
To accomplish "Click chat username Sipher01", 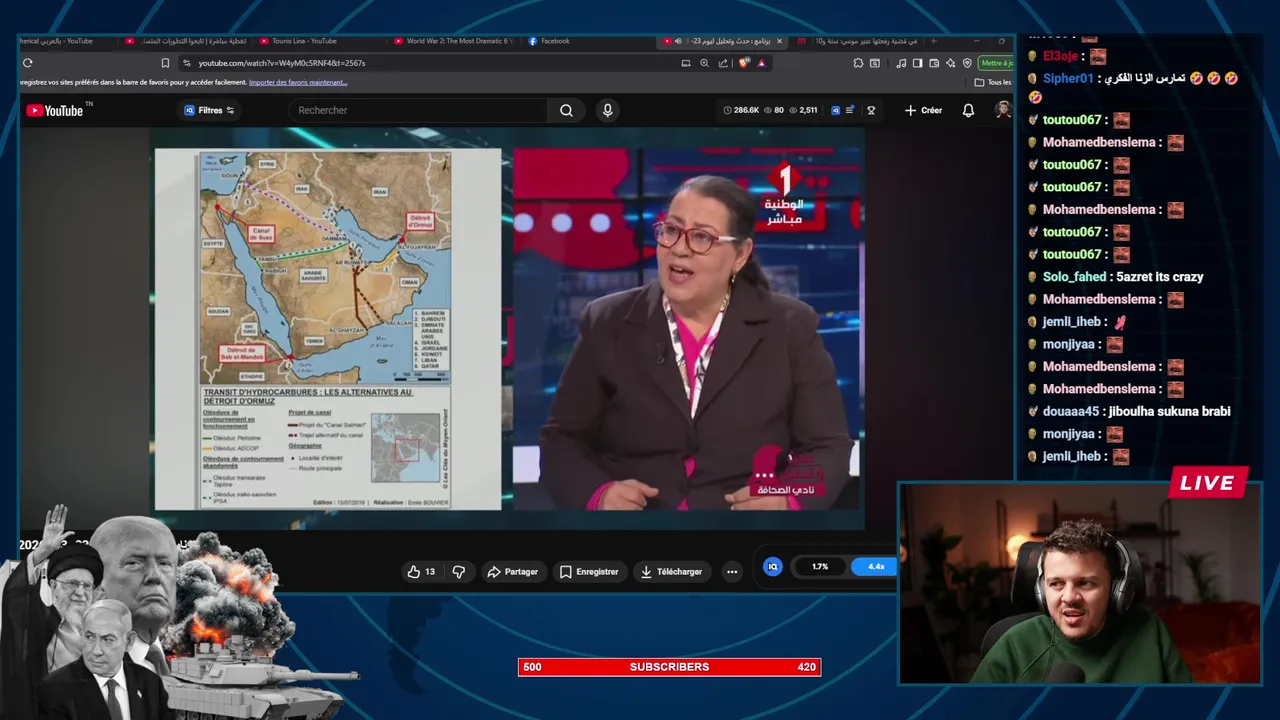I will (x=1068, y=78).
